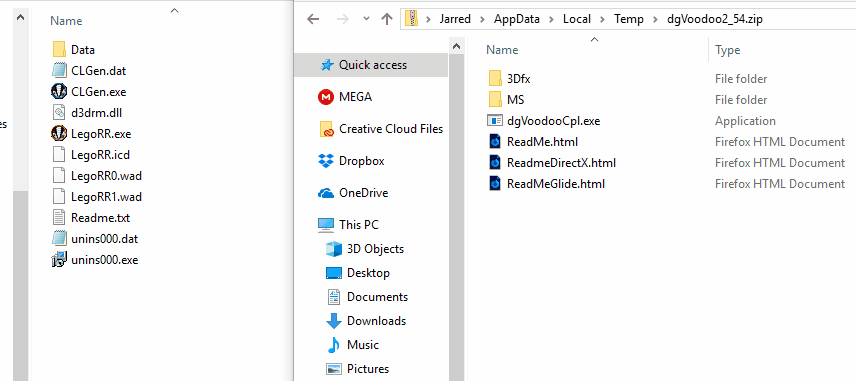Open the recent locations dropdown arrow
Screen dimensions: 856x381
[x=366, y=19]
